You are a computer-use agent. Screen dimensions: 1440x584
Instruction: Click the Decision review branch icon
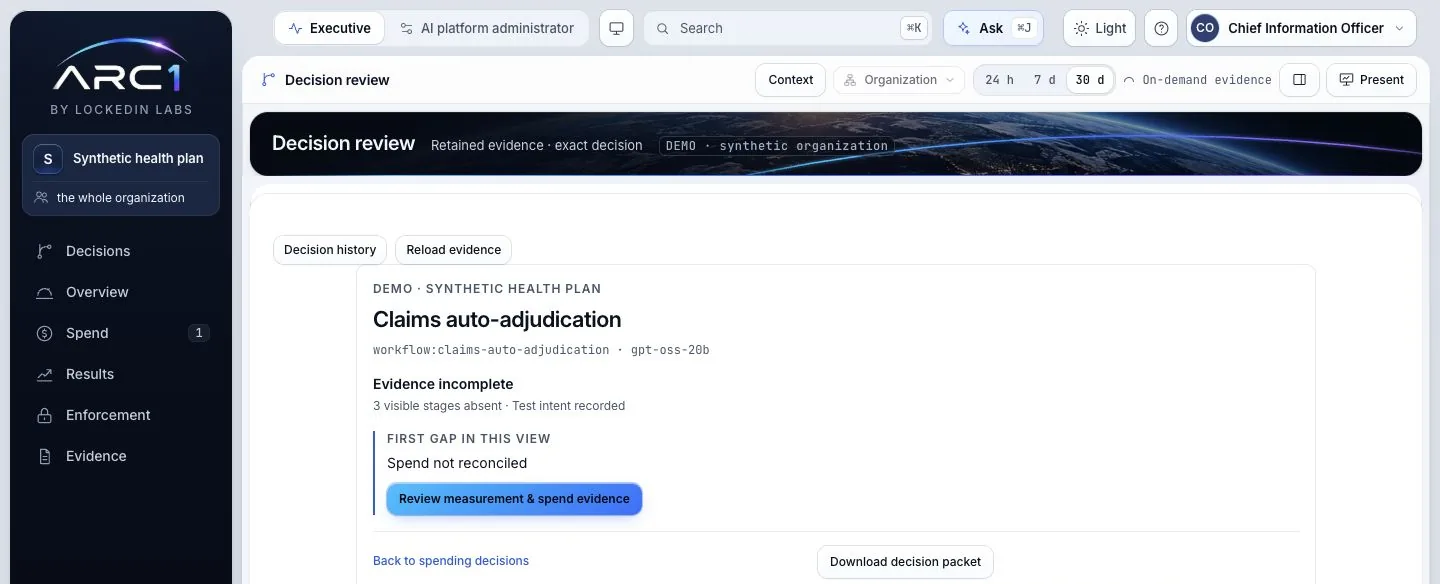268,80
